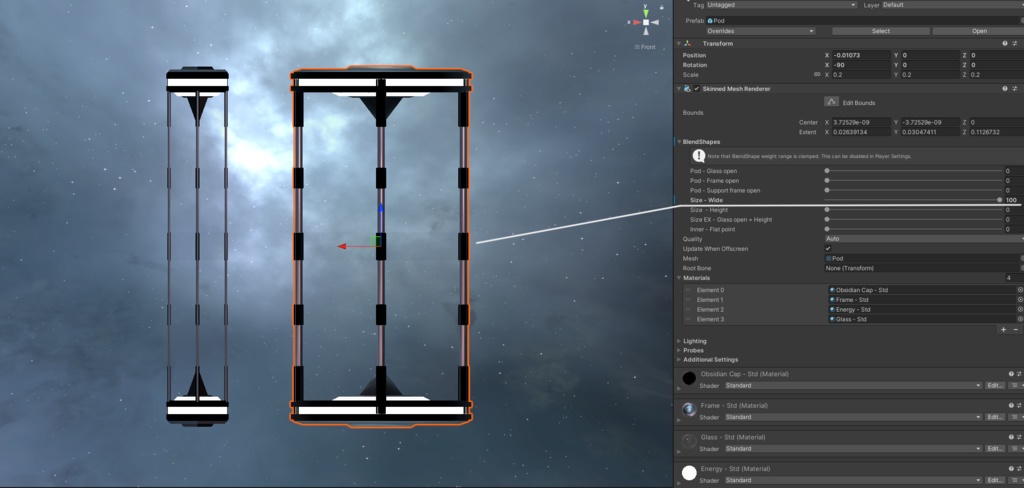Click the Edit Bounds tool button

[x=831, y=102]
